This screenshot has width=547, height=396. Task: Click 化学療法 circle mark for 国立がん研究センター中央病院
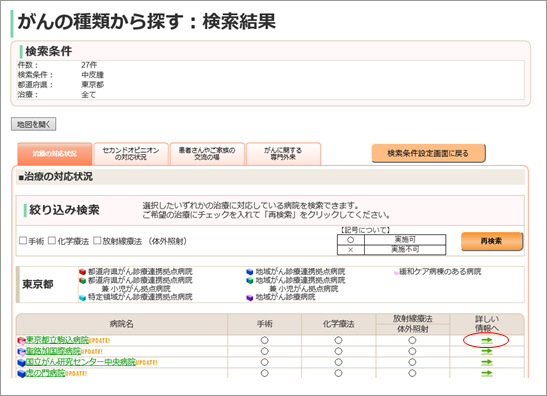coord(338,362)
